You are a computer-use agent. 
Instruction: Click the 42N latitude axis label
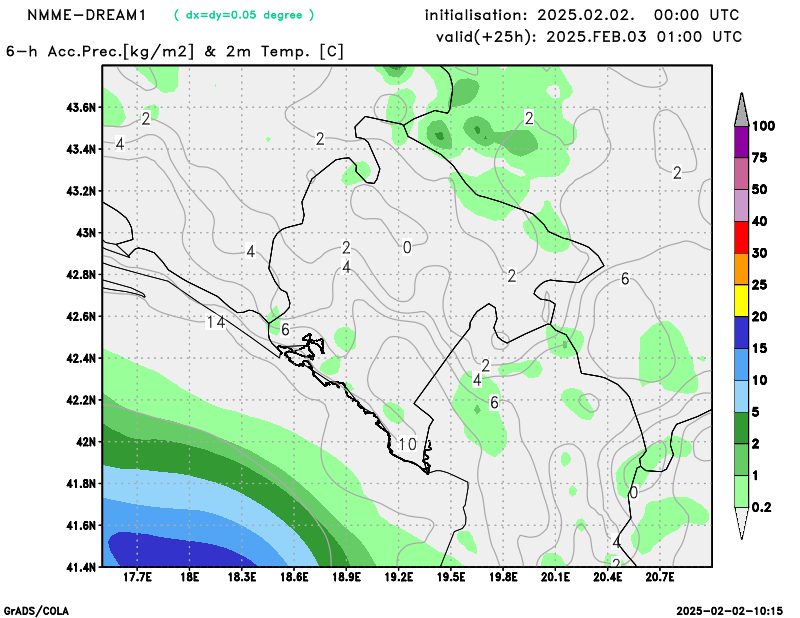[x=86, y=441]
